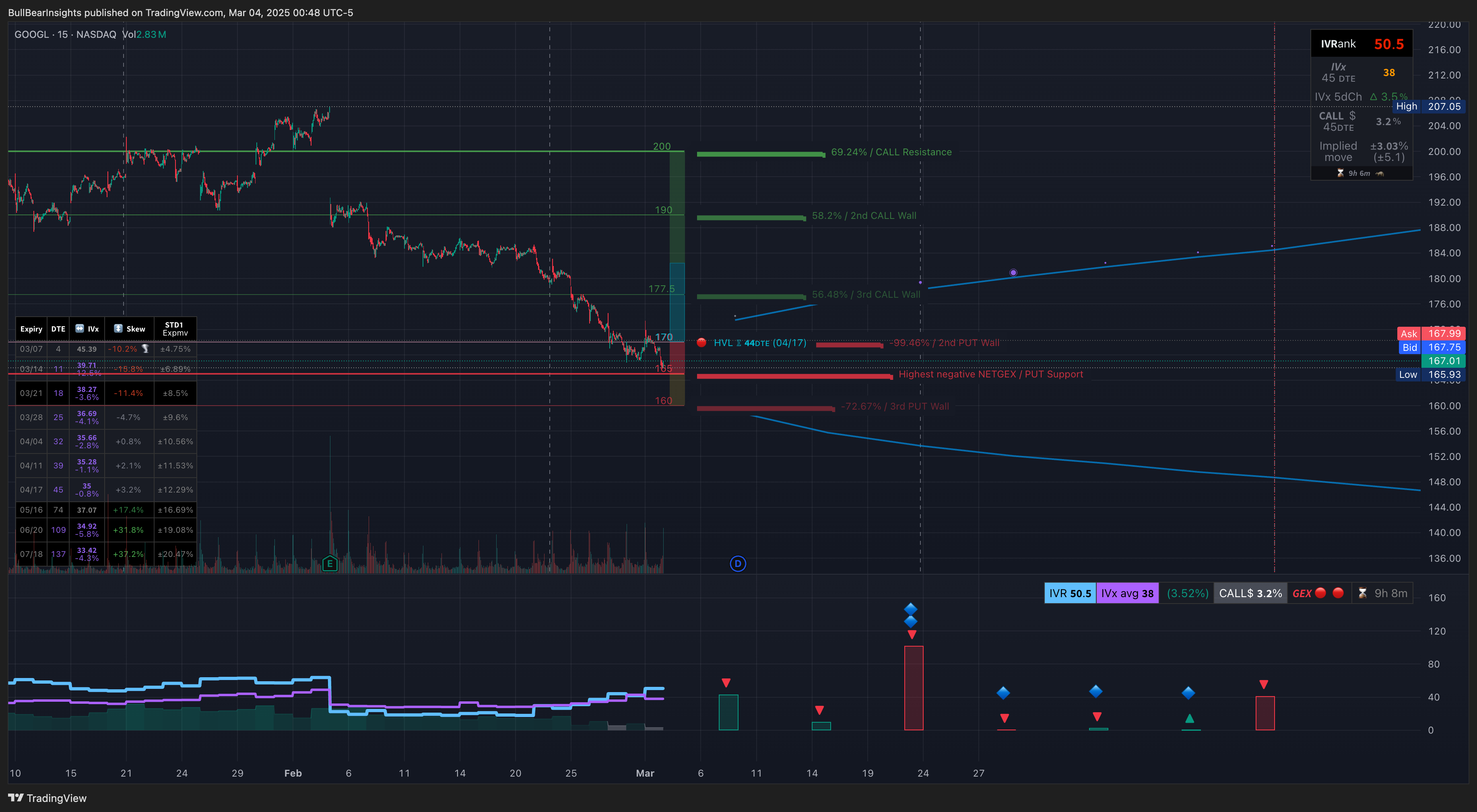Click the green earnings E marker
The height and width of the screenshot is (812, 1477).
[x=330, y=564]
